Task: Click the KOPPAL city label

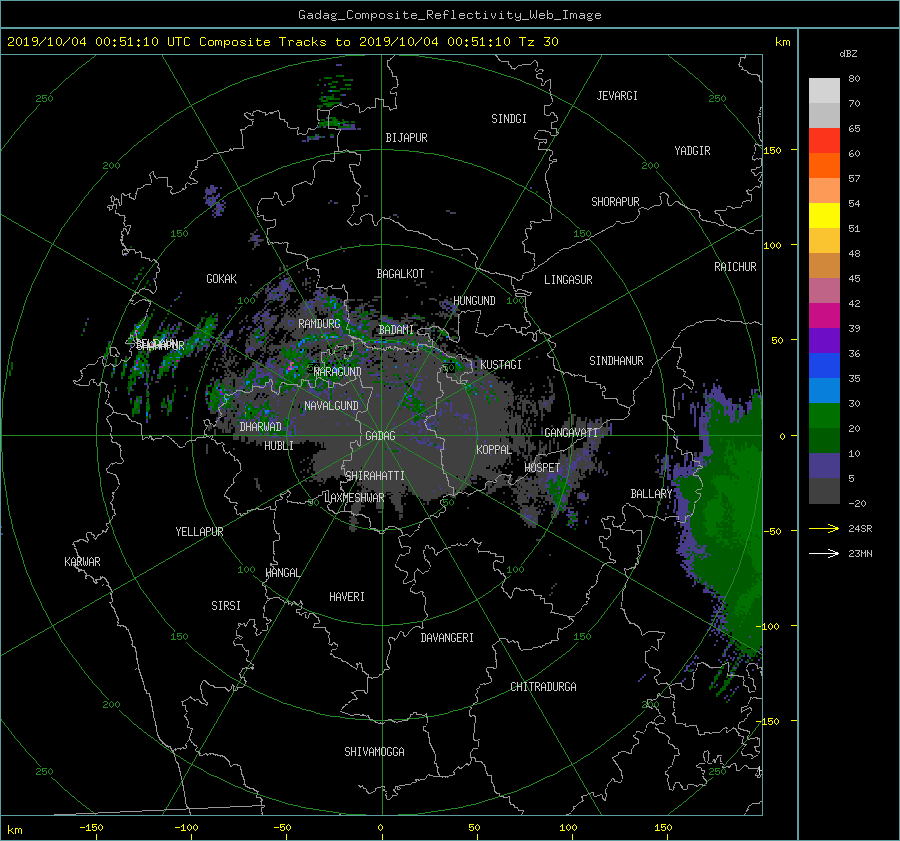Action: tap(494, 449)
